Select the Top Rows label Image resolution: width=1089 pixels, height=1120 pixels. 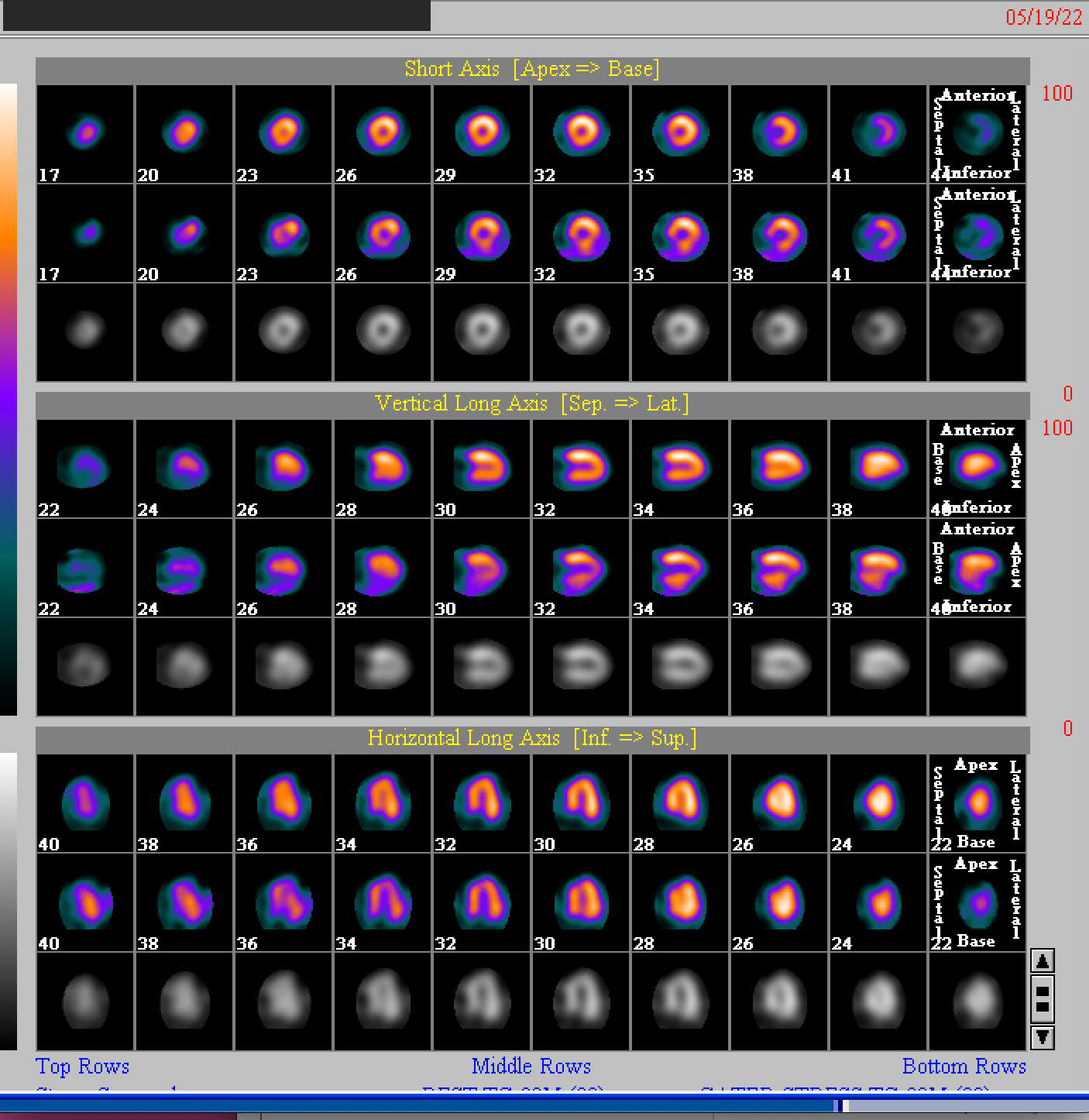pos(82,1067)
